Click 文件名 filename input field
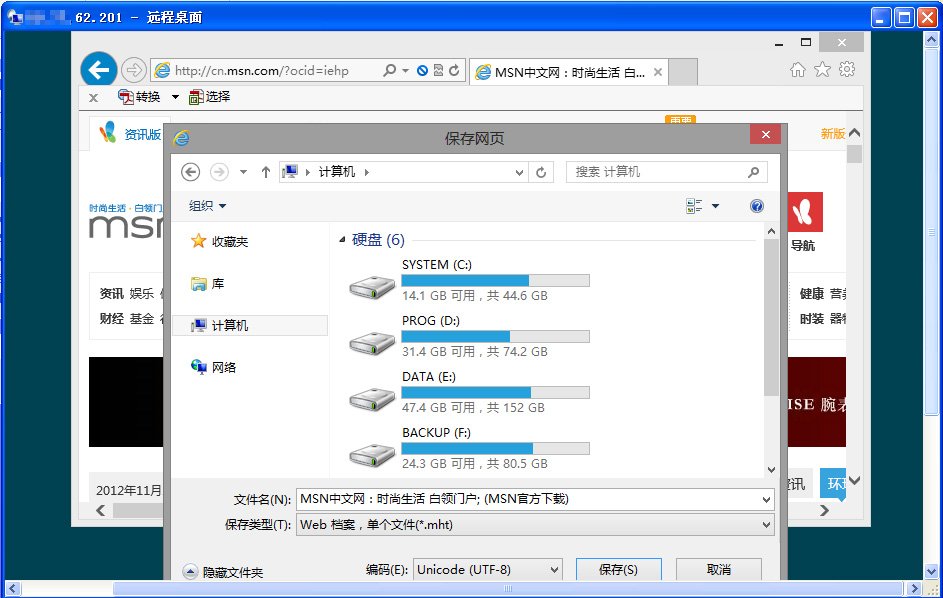The height and width of the screenshot is (598, 943). tap(528, 499)
